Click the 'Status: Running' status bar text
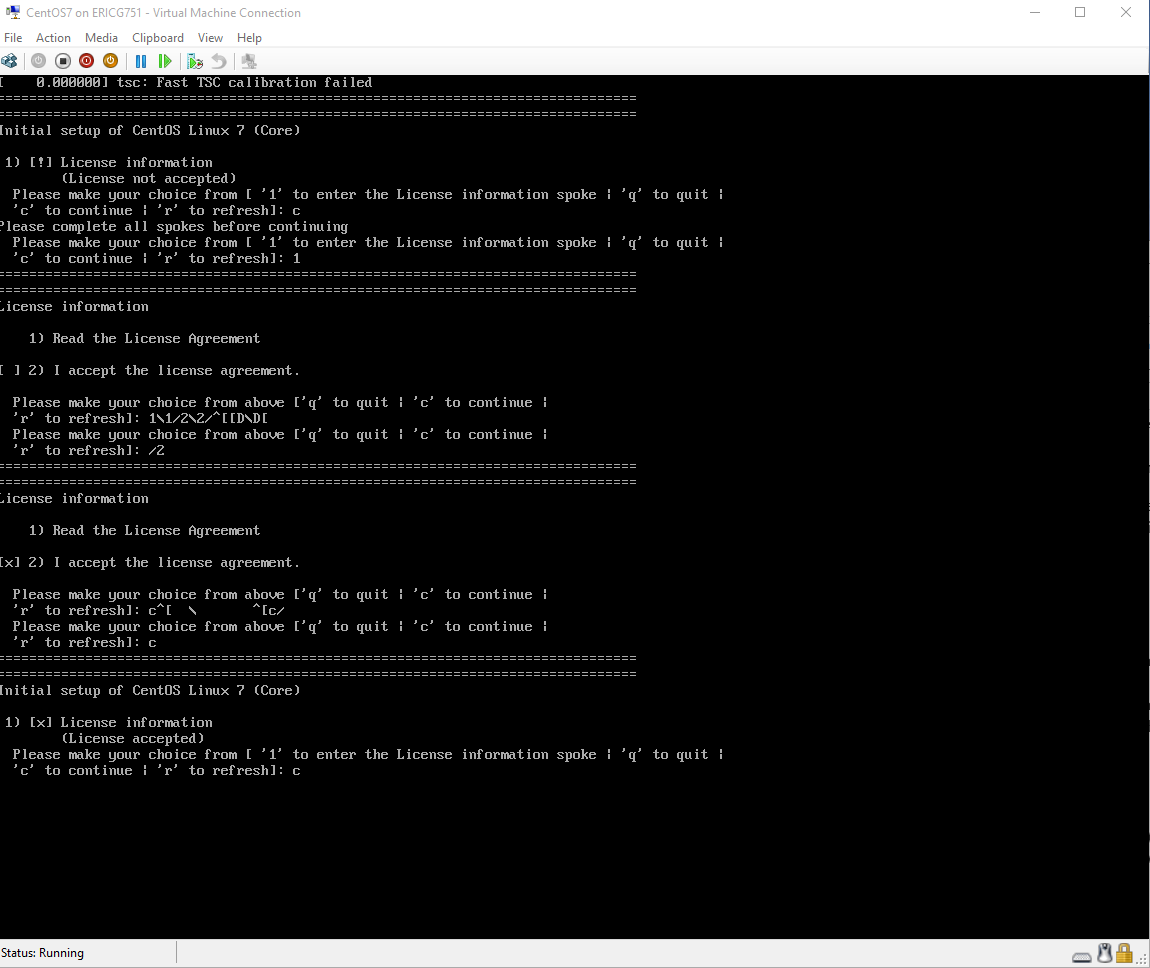The image size is (1150, 968). (43, 953)
